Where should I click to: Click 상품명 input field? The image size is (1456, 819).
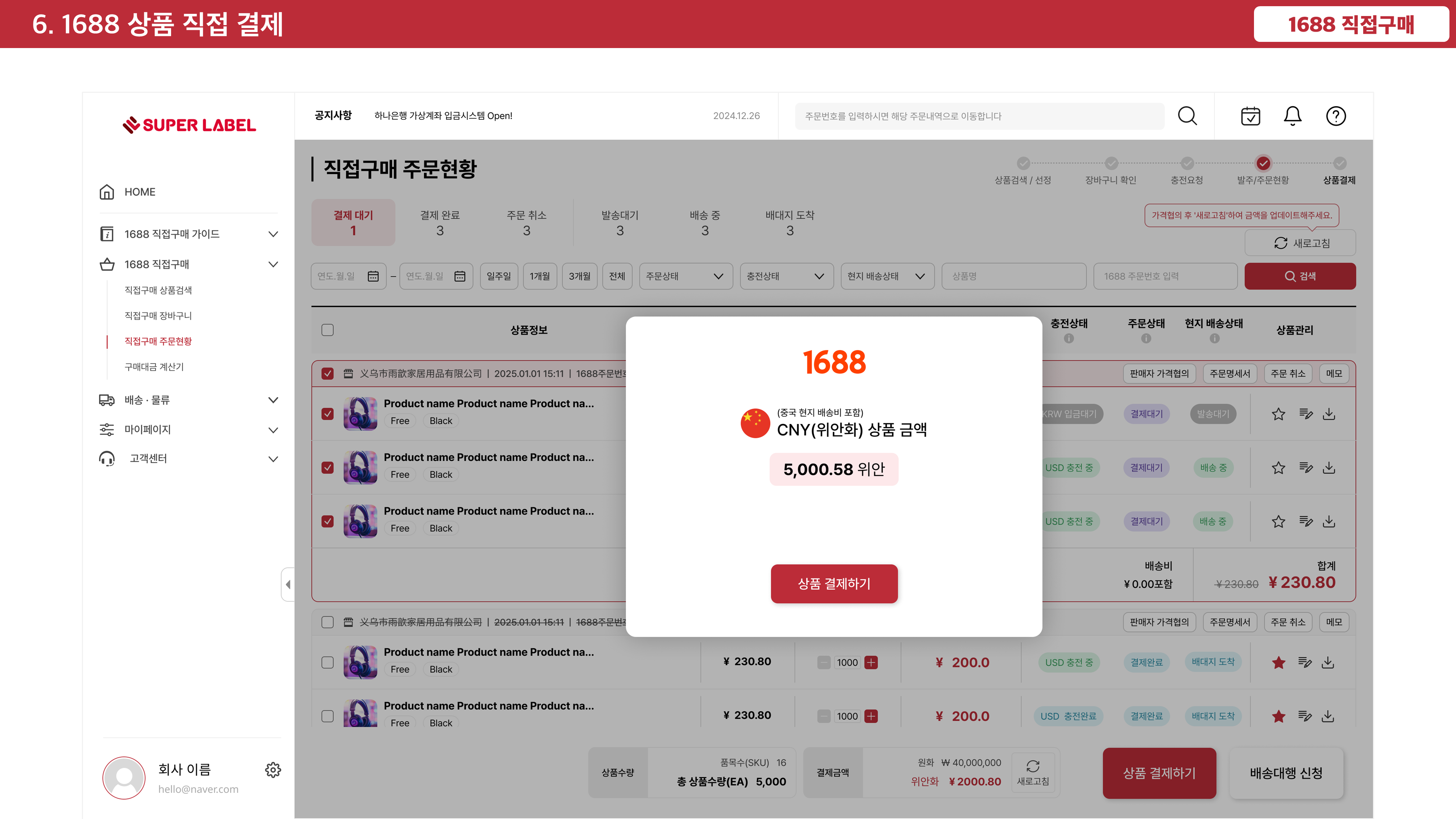tap(1013, 276)
